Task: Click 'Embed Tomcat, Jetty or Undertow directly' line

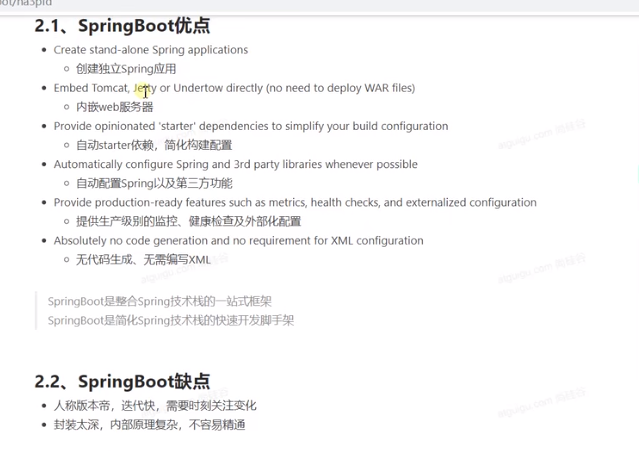Action: click(x=234, y=88)
